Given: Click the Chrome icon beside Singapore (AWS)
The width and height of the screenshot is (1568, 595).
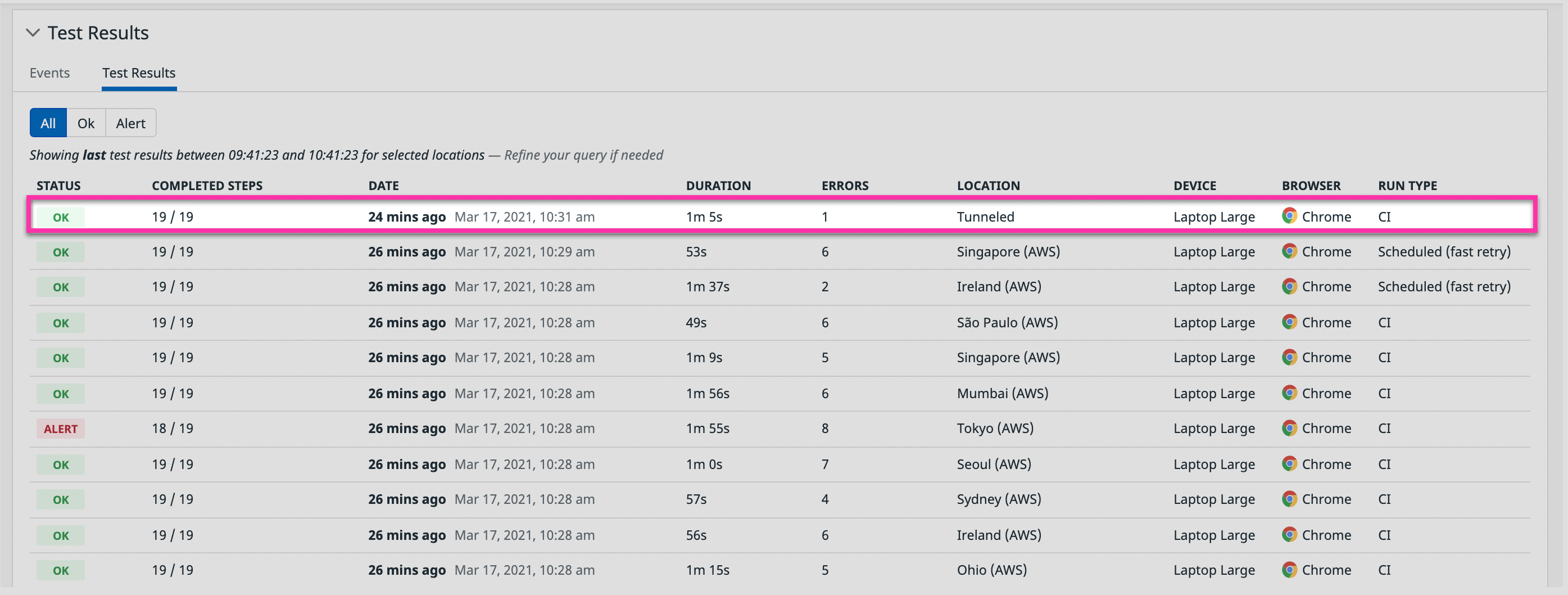Looking at the screenshot, I should pyautogui.click(x=1289, y=251).
